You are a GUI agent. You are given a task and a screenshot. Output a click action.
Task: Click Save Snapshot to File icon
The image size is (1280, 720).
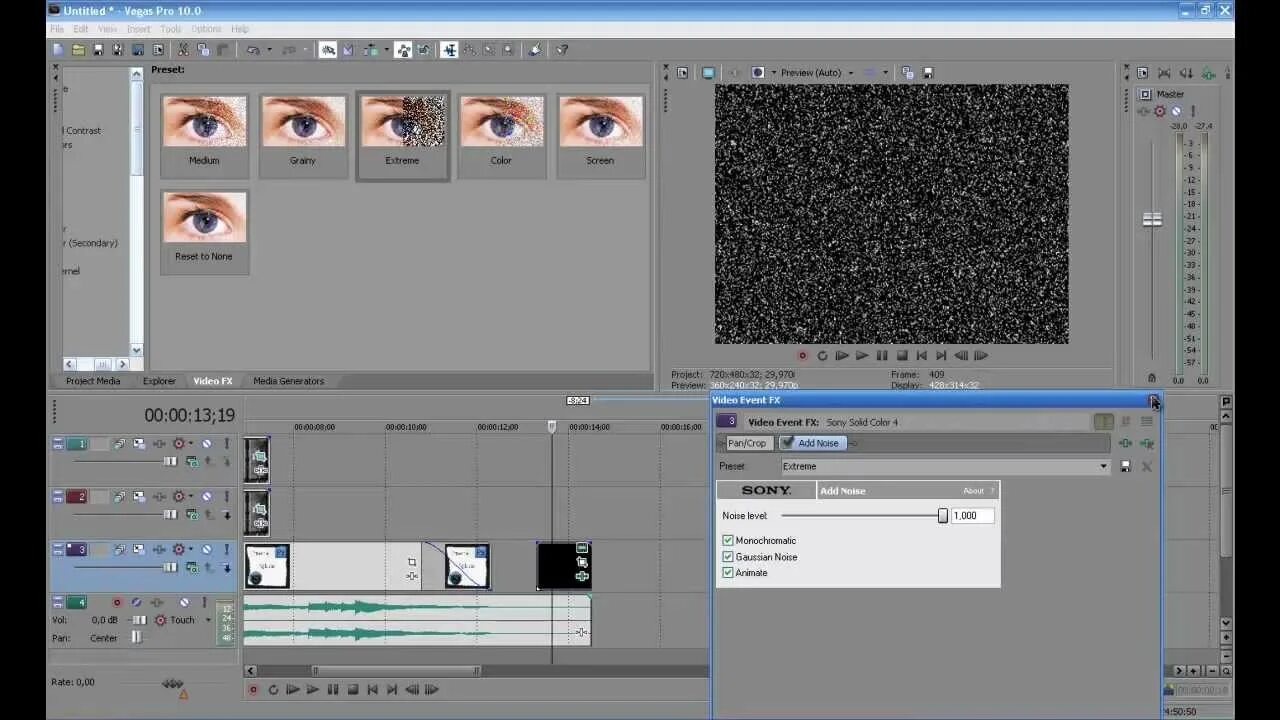pyautogui.click(x=928, y=72)
